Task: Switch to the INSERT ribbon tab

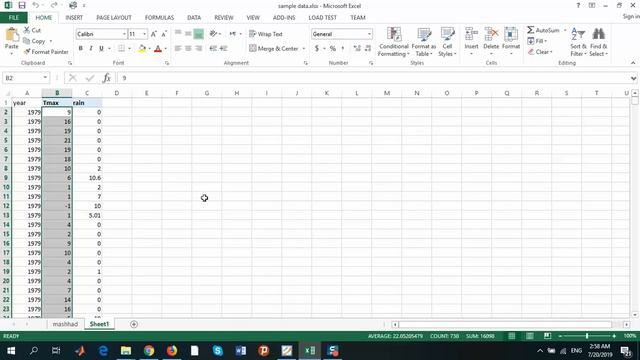Action: point(74,18)
